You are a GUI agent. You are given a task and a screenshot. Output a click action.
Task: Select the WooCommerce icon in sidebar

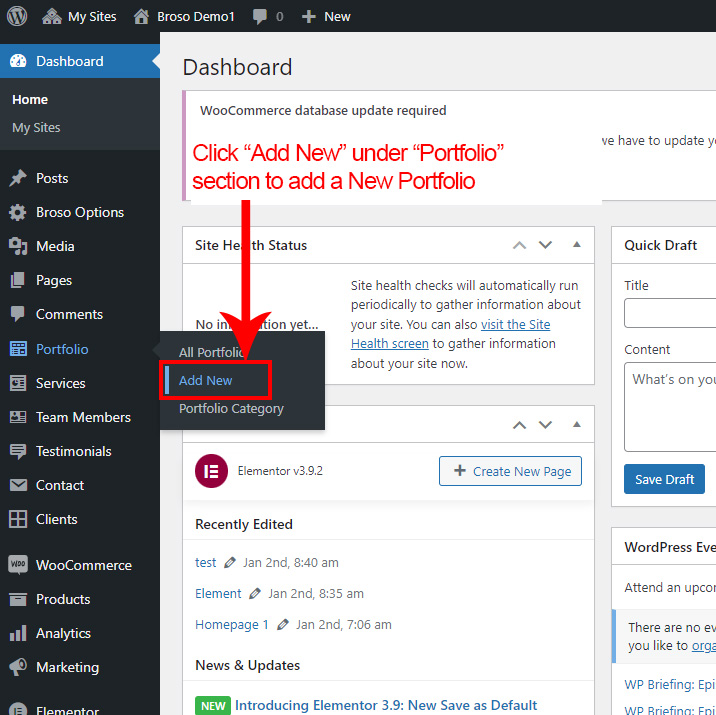18,565
